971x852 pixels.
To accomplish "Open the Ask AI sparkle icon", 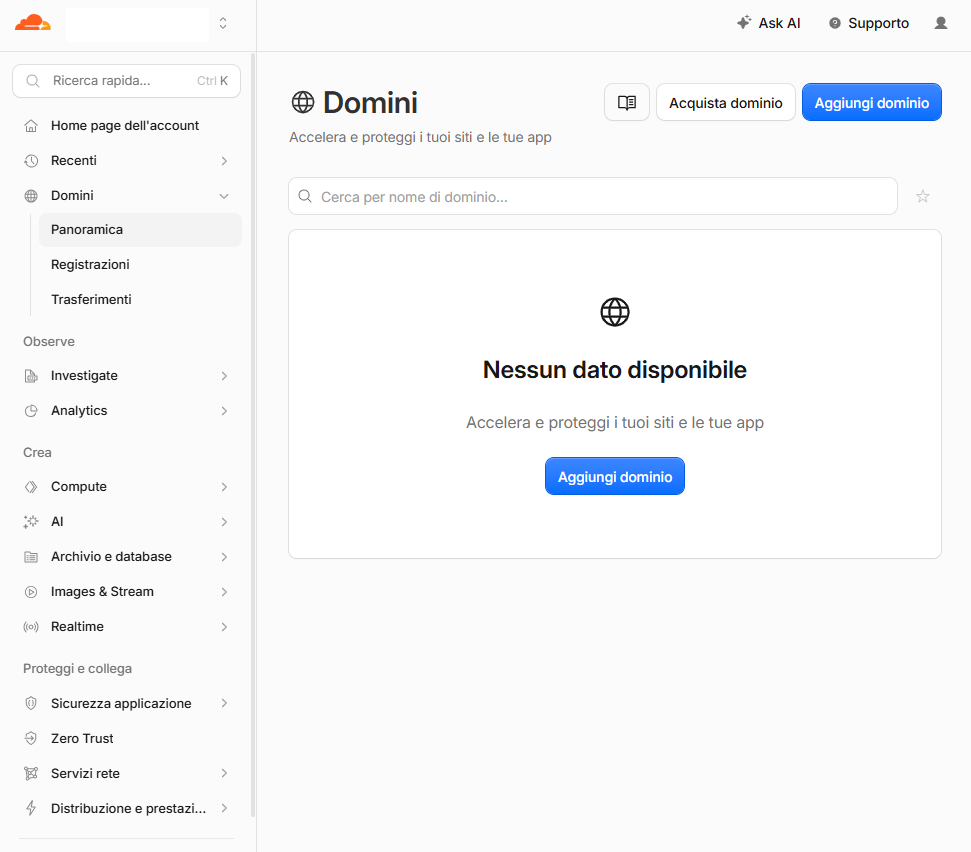I will (744, 23).
